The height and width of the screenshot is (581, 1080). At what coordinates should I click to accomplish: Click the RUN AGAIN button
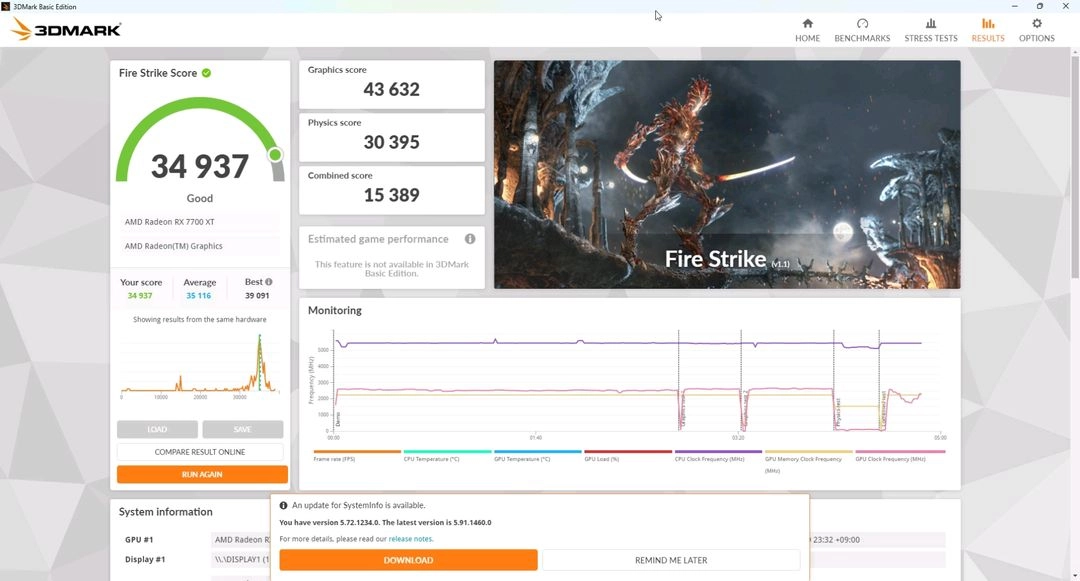(202, 474)
